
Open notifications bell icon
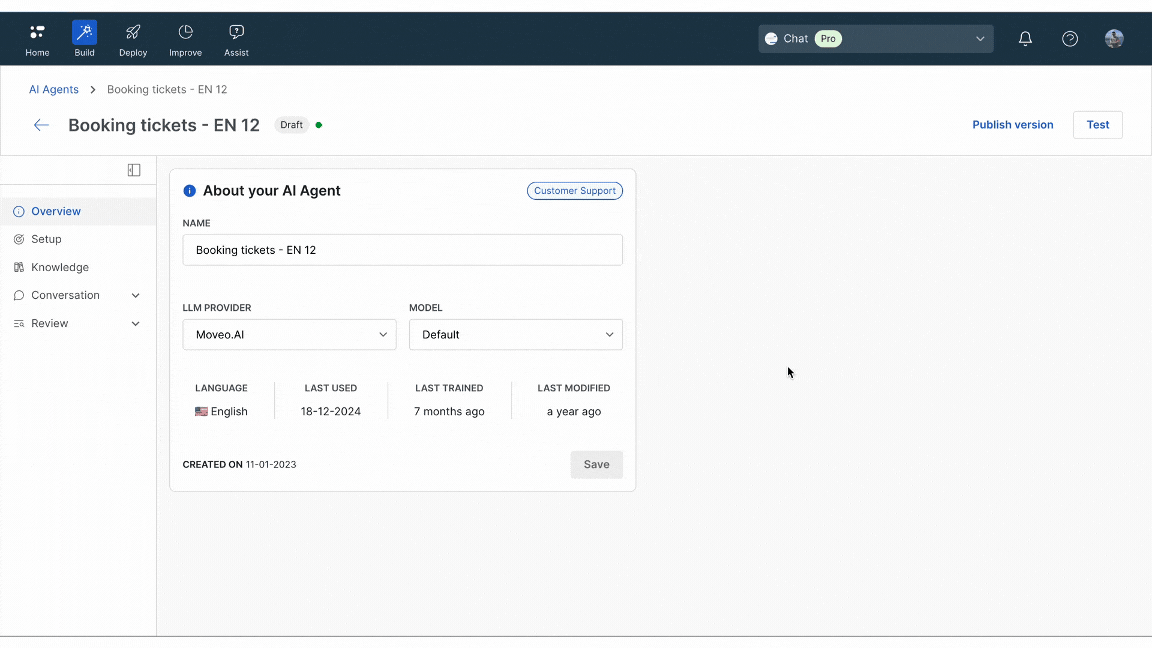point(1025,39)
